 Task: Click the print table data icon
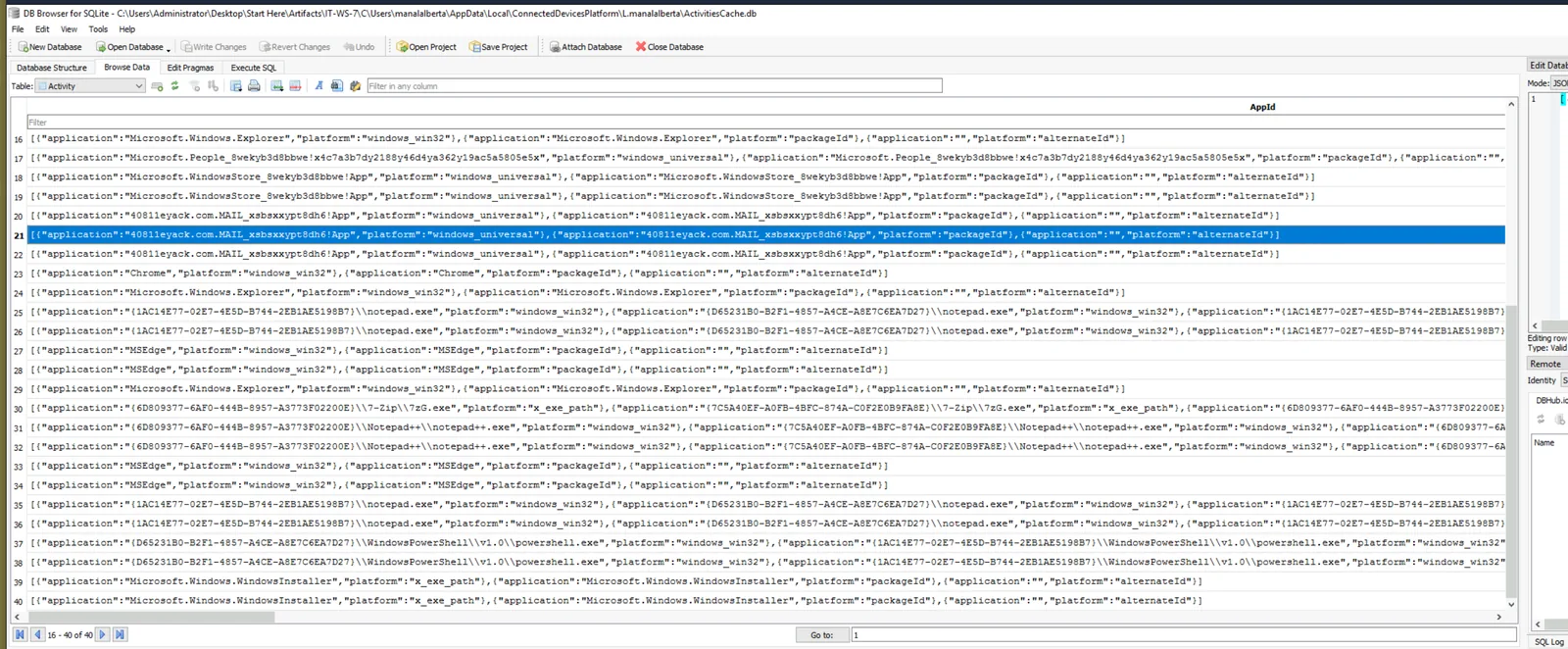point(254,86)
